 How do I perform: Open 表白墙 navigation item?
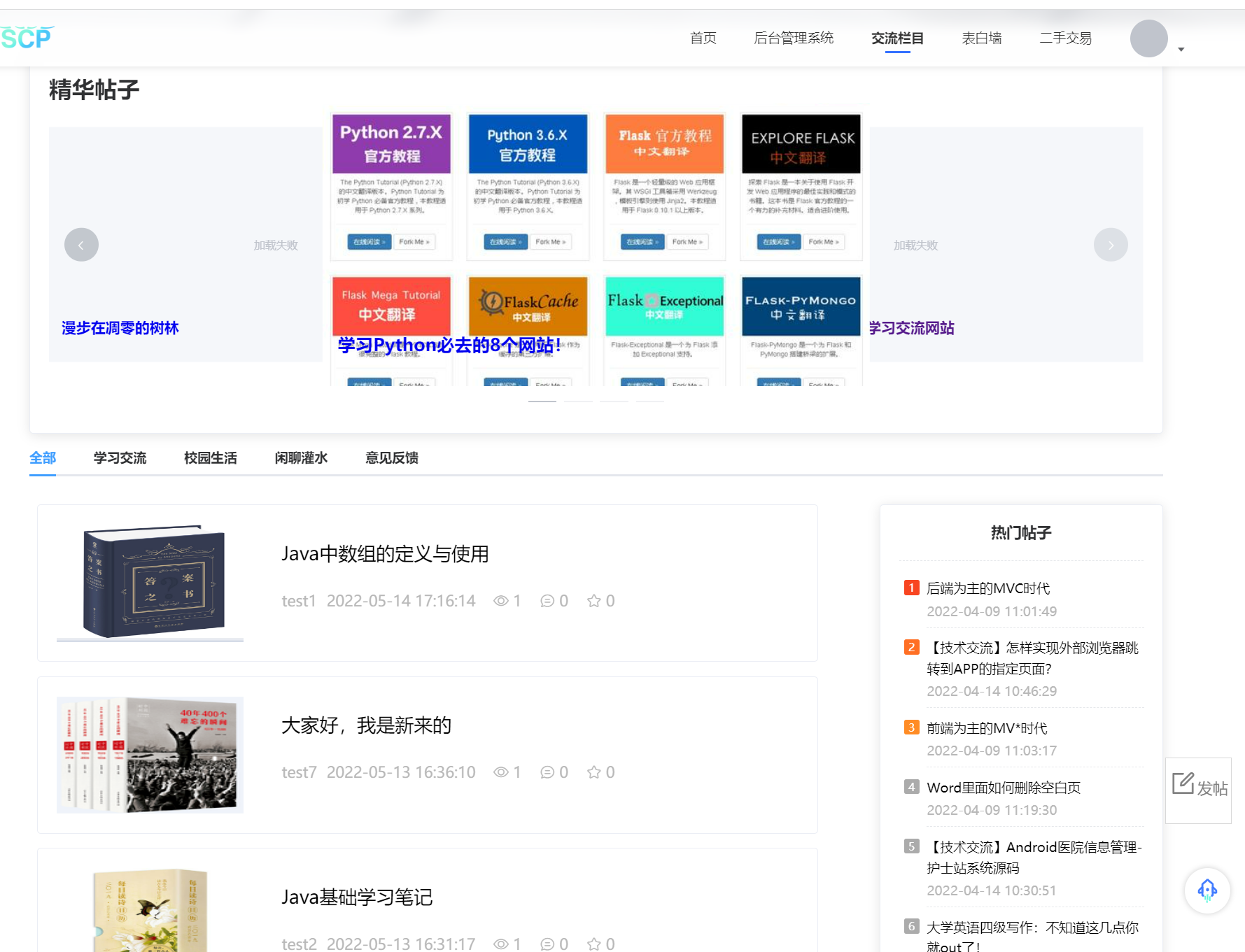[981, 38]
